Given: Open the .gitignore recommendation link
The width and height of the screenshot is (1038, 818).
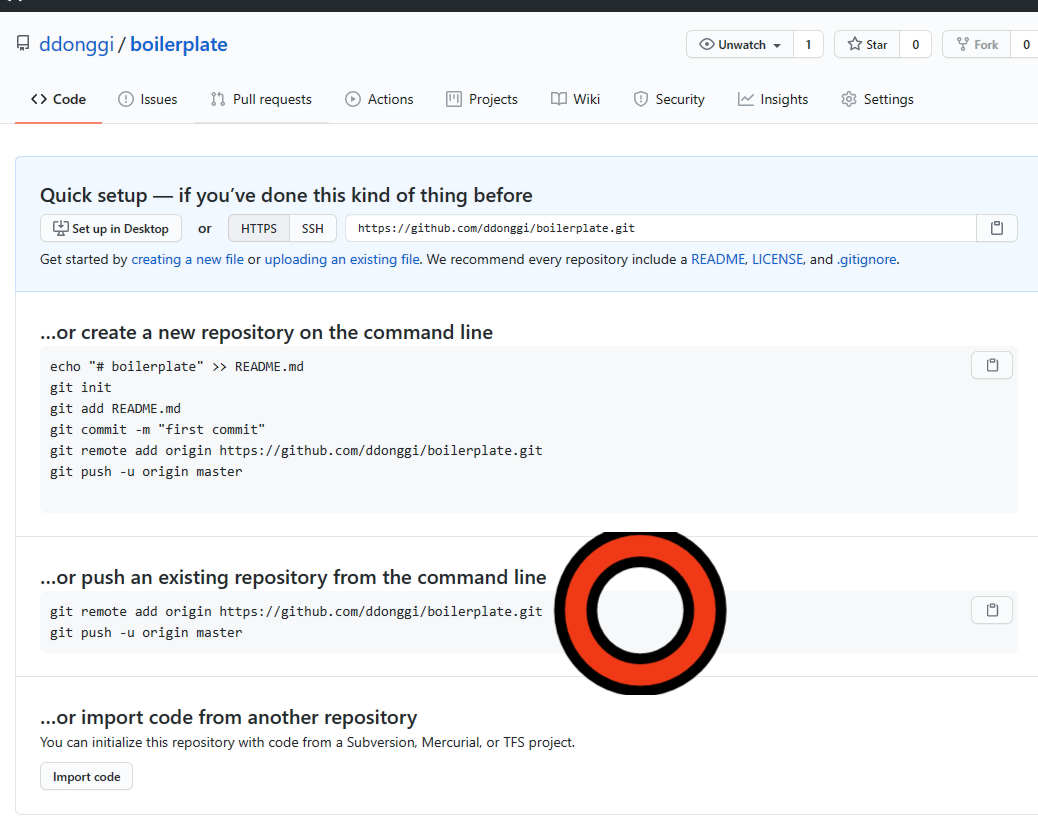Looking at the screenshot, I should pyautogui.click(x=867, y=259).
